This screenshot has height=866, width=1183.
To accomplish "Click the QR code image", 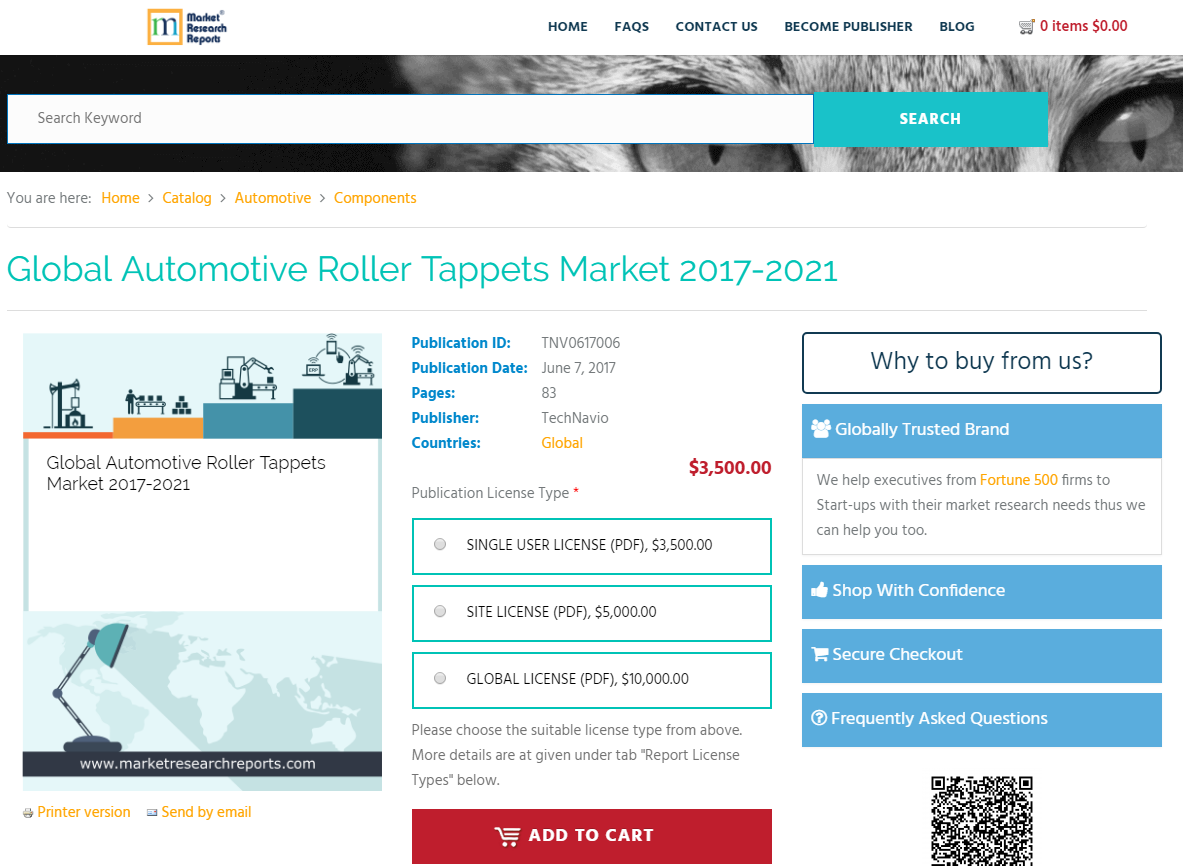I will [981, 820].
